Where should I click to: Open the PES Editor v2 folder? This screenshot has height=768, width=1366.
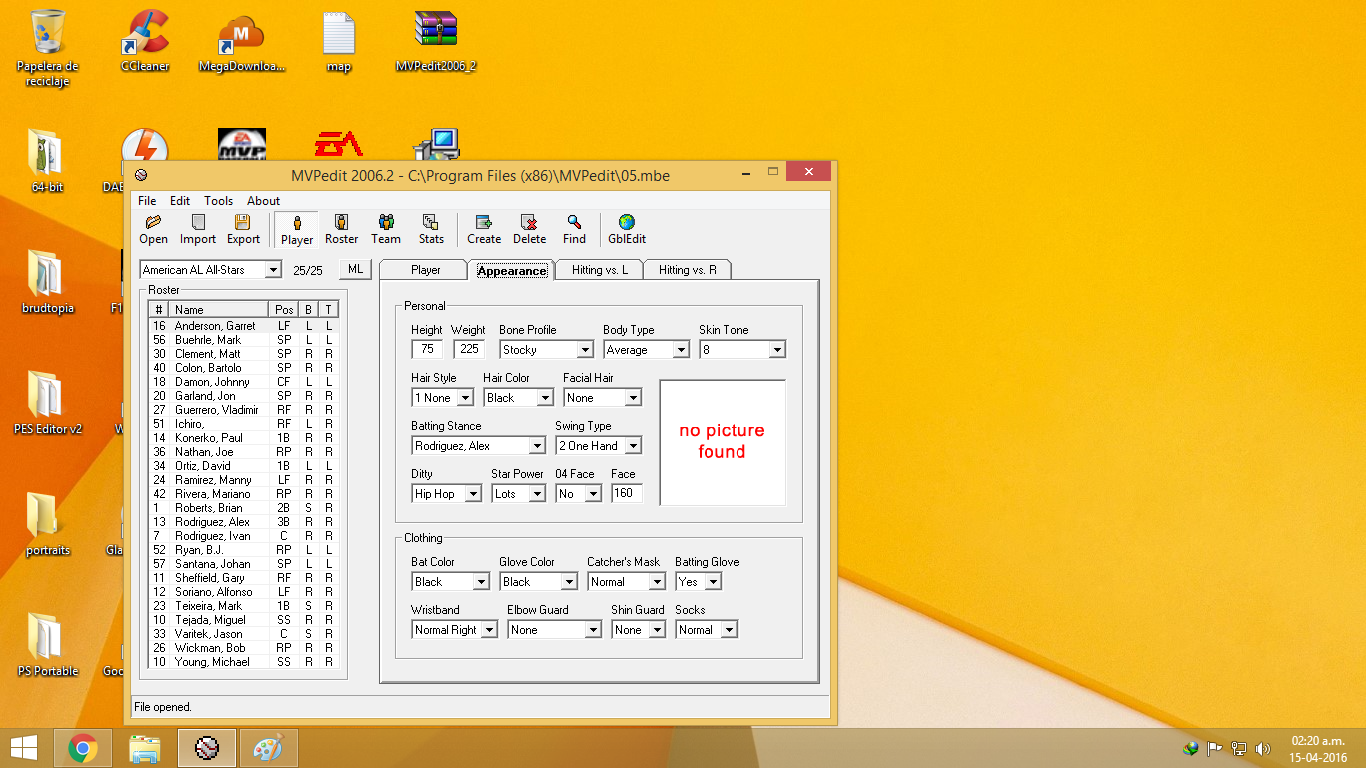point(47,403)
